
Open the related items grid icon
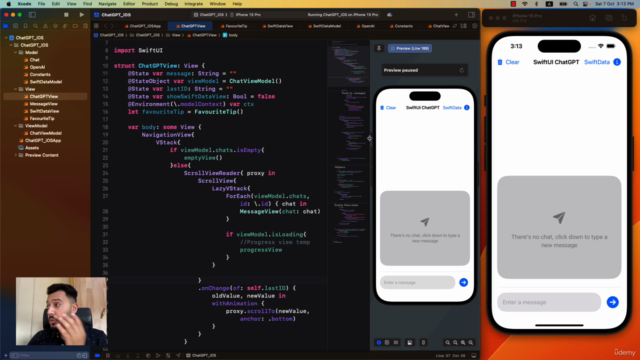point(96,26)
